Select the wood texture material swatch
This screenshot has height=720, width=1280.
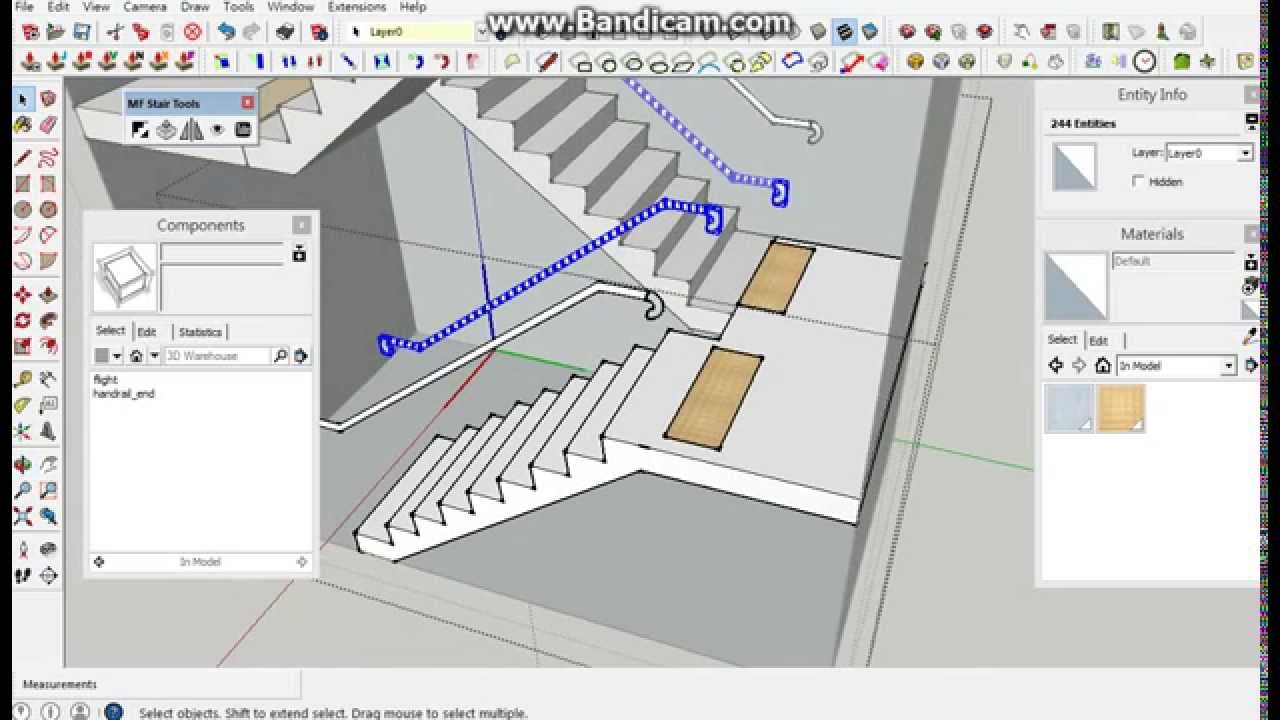tap(1121, 408)
